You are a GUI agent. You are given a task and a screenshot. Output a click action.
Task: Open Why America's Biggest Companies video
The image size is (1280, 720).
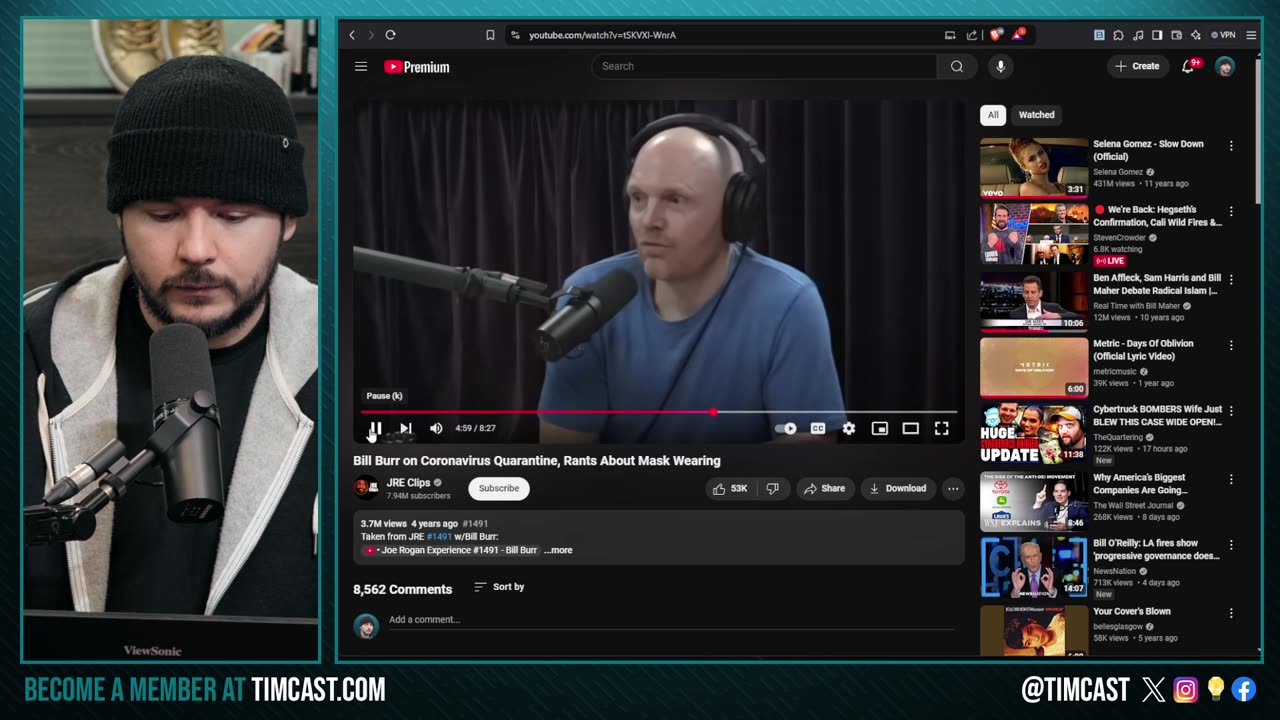click(1140, 484)
